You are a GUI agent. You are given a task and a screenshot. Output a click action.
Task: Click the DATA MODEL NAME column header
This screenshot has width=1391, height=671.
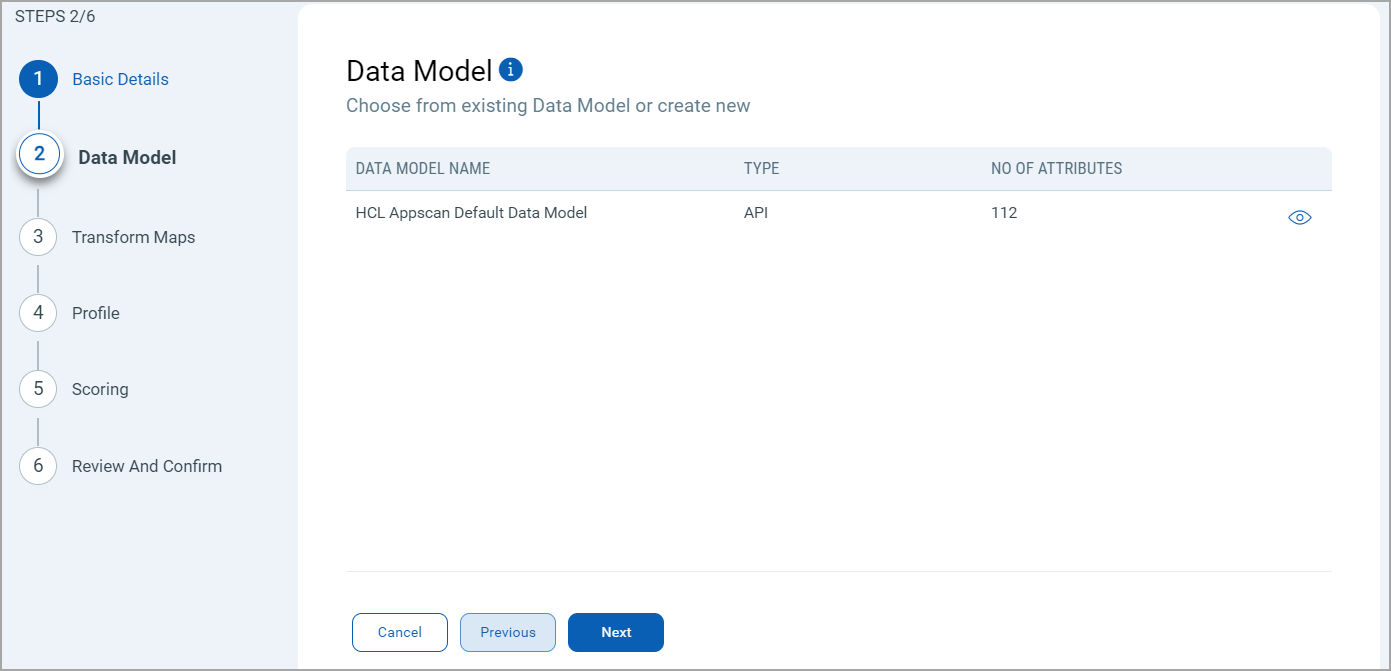click(422, 168)
